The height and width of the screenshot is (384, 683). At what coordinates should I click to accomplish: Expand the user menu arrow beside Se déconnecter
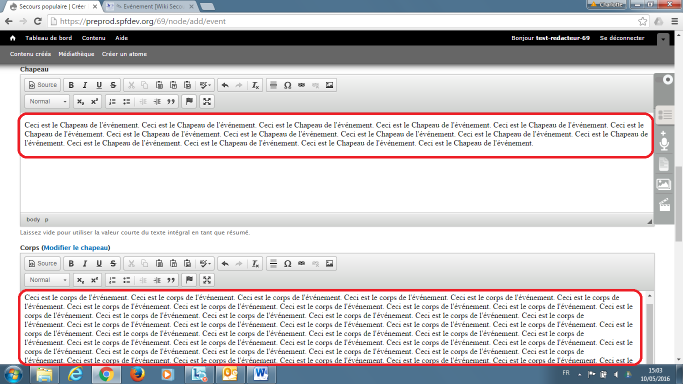(663, 39)
